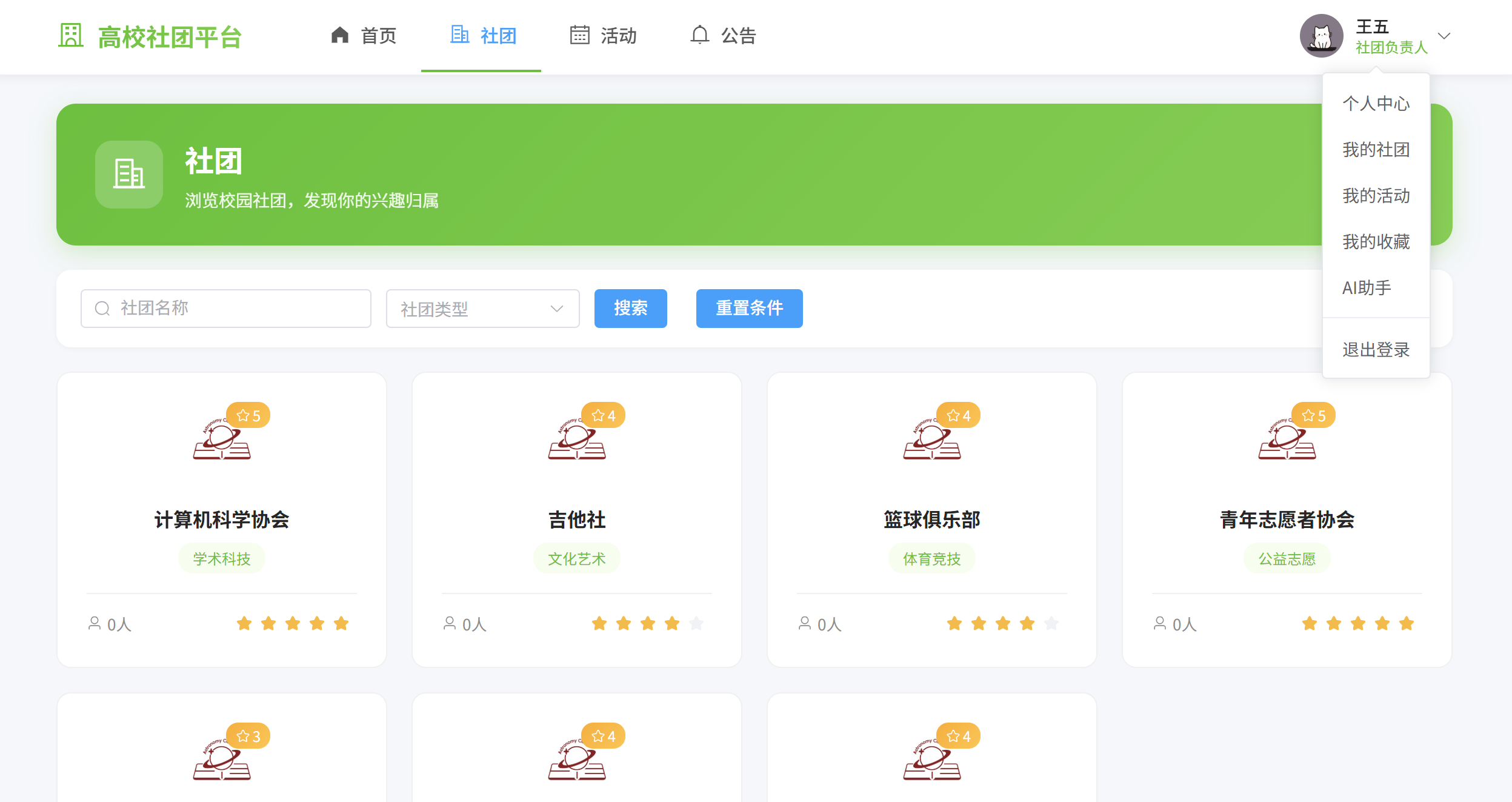Open logo of bottom card rated 3
Image resolution: width=1512 pixels, height=802 pixels.
[222, 760]
